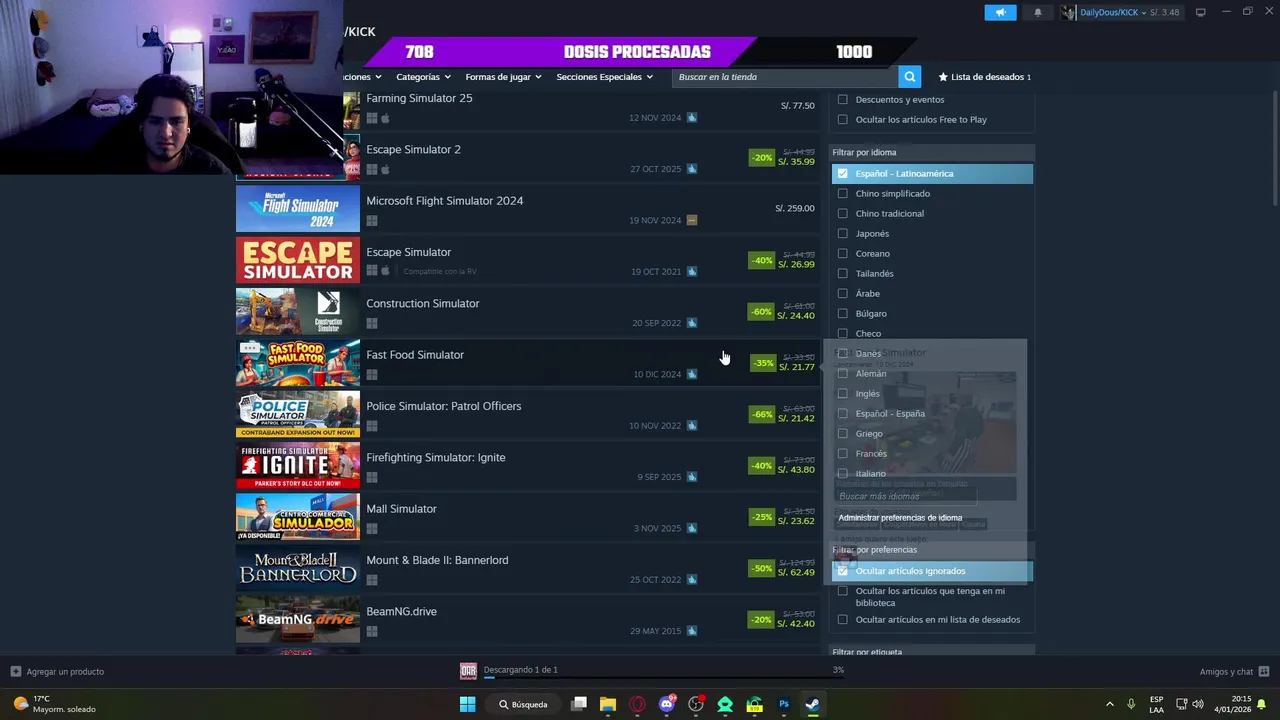
Task: Click Steam Deck icon on Microsoft Flight Simulator 2024 row
Action: (692, 220)
